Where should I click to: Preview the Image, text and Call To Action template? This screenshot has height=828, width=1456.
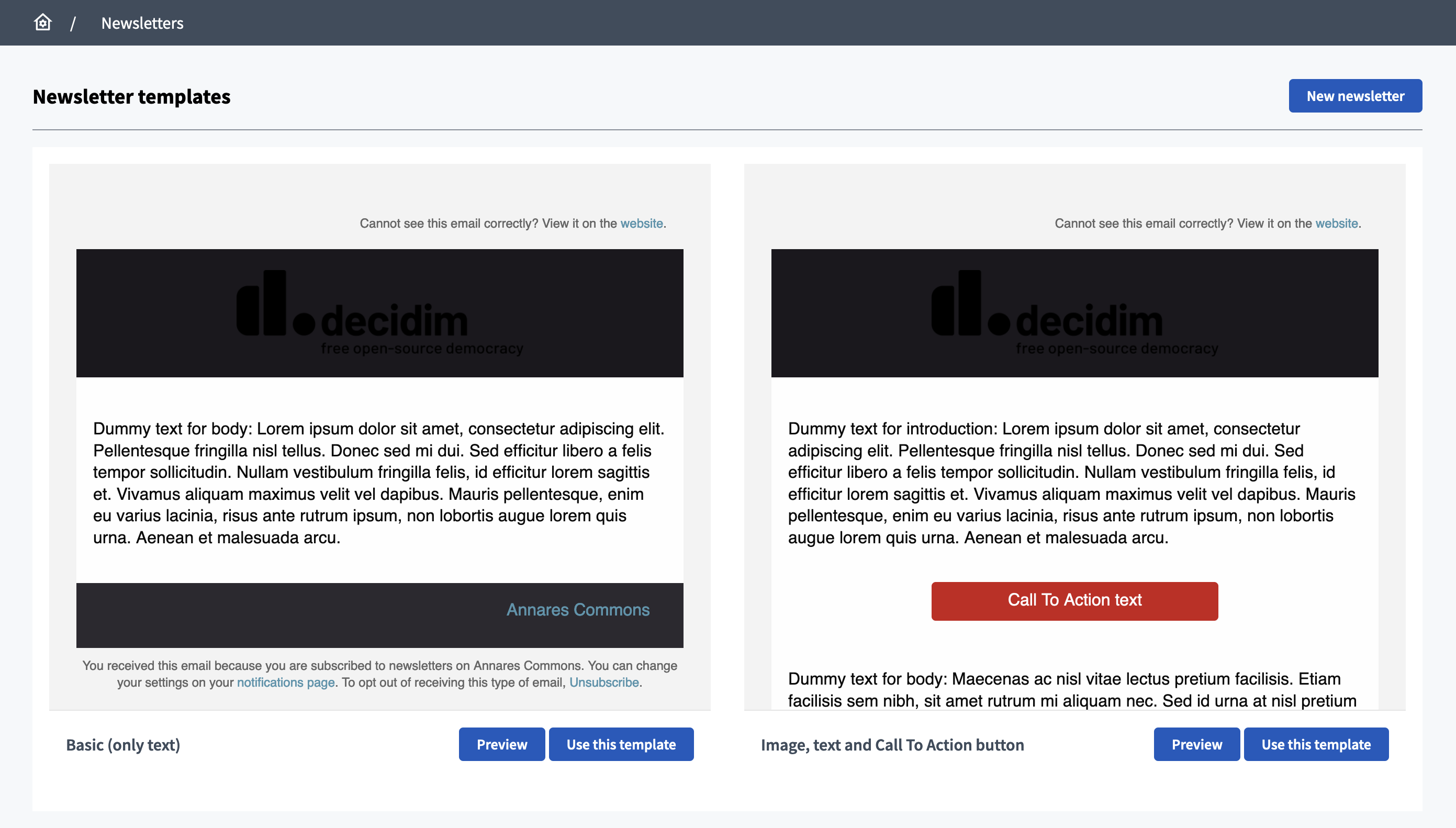click(1196, 744)
